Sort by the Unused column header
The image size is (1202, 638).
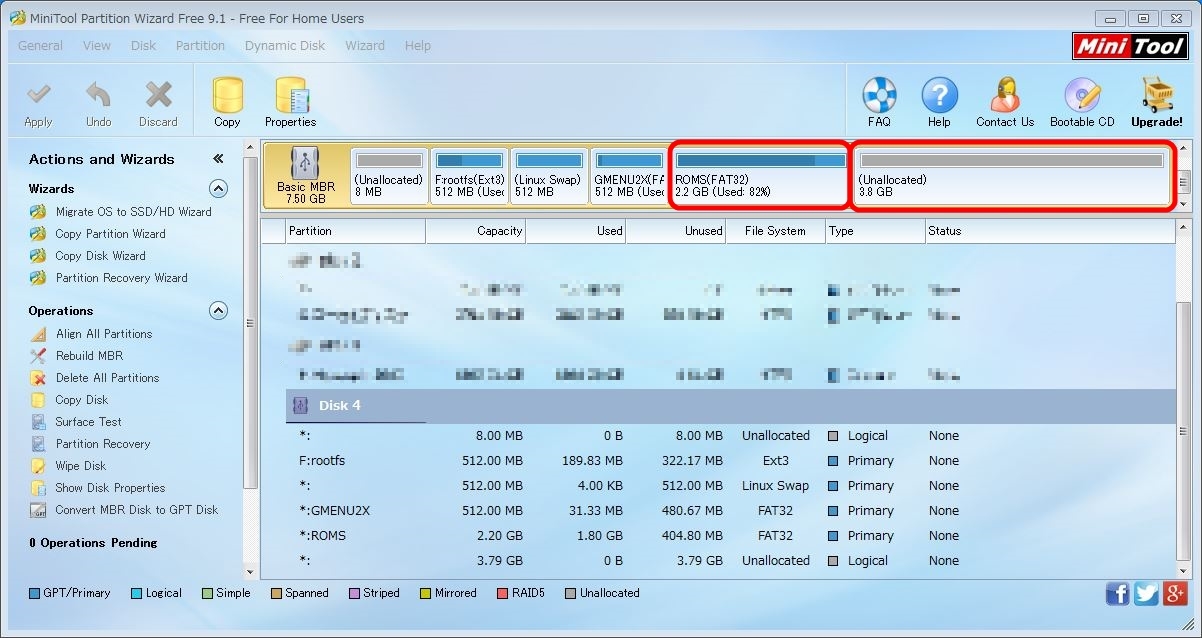pos(676,231)
